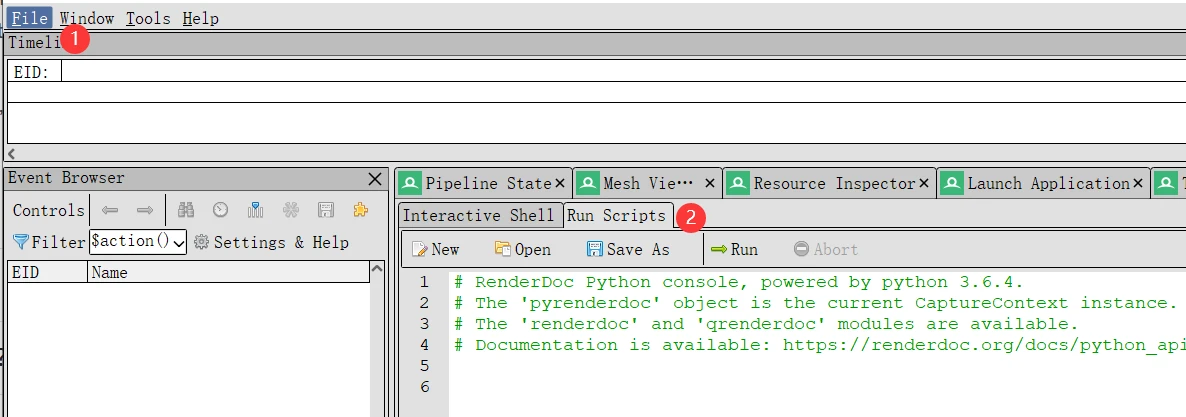Open the File menu
The width and height of the screenshot is (1186, 417).
29,18
